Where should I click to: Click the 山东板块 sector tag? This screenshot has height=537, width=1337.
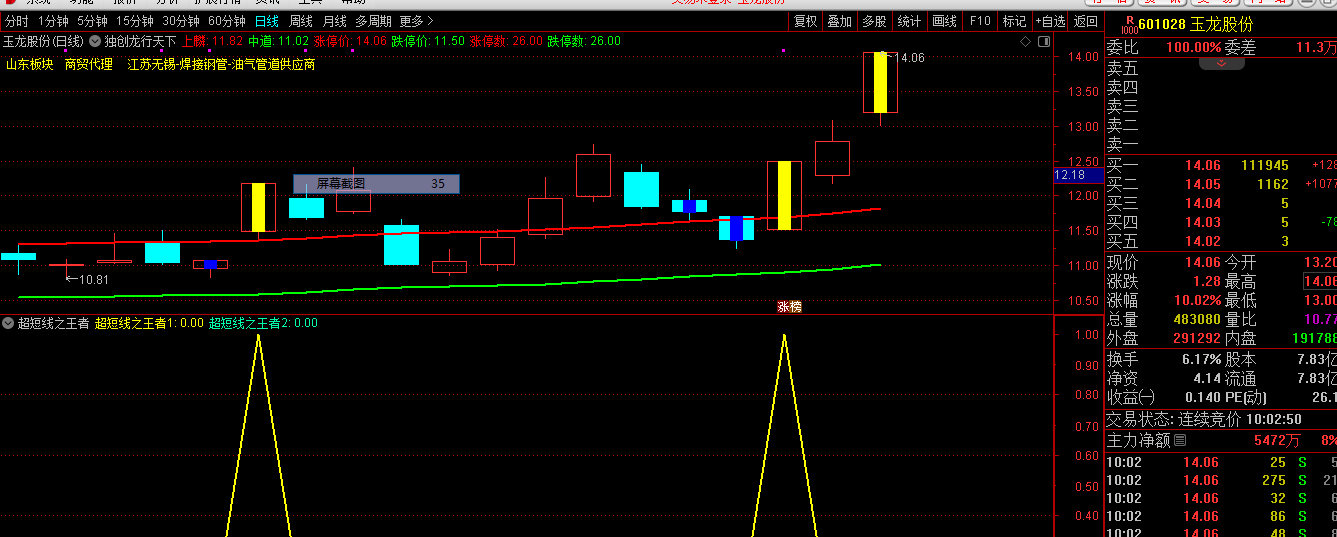point(30,64)
